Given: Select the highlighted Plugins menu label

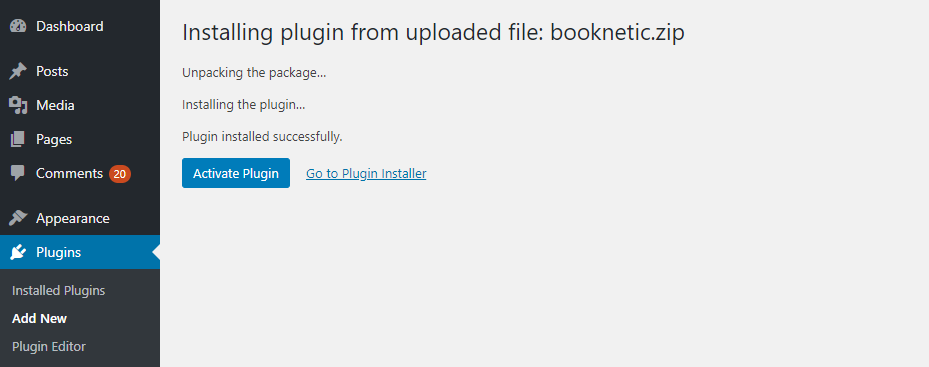Looking at the screenshot, I should point(59,253).
